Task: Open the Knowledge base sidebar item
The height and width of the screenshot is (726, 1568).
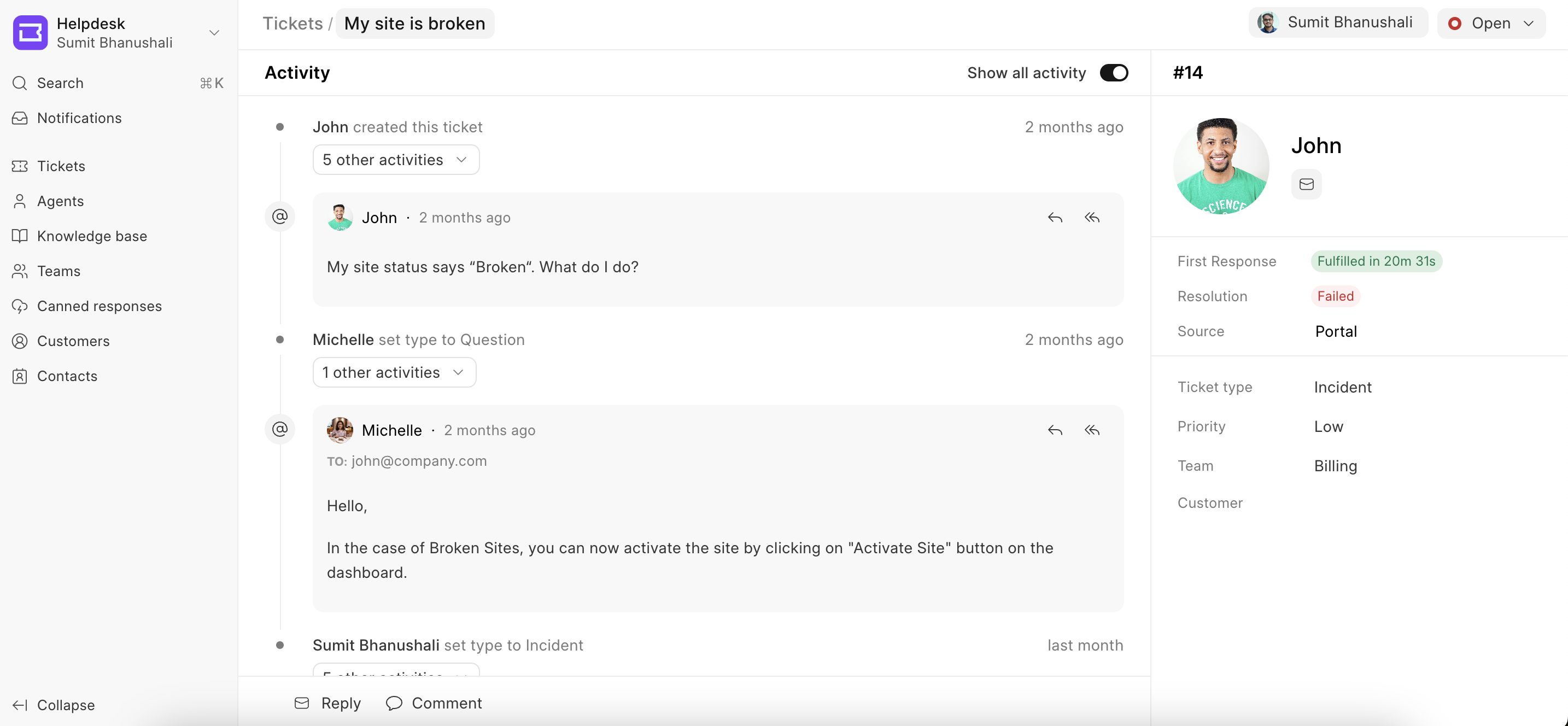Action: [92, 236]
